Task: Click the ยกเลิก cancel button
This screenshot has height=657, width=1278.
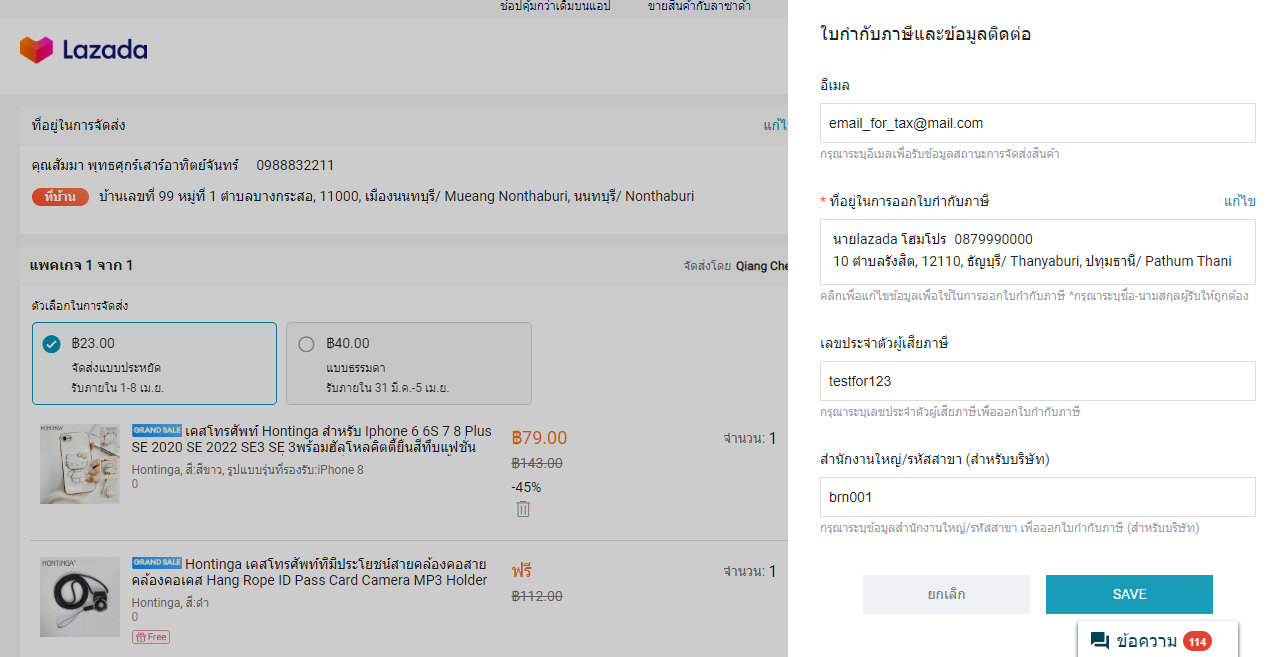Action: (945, 594)
